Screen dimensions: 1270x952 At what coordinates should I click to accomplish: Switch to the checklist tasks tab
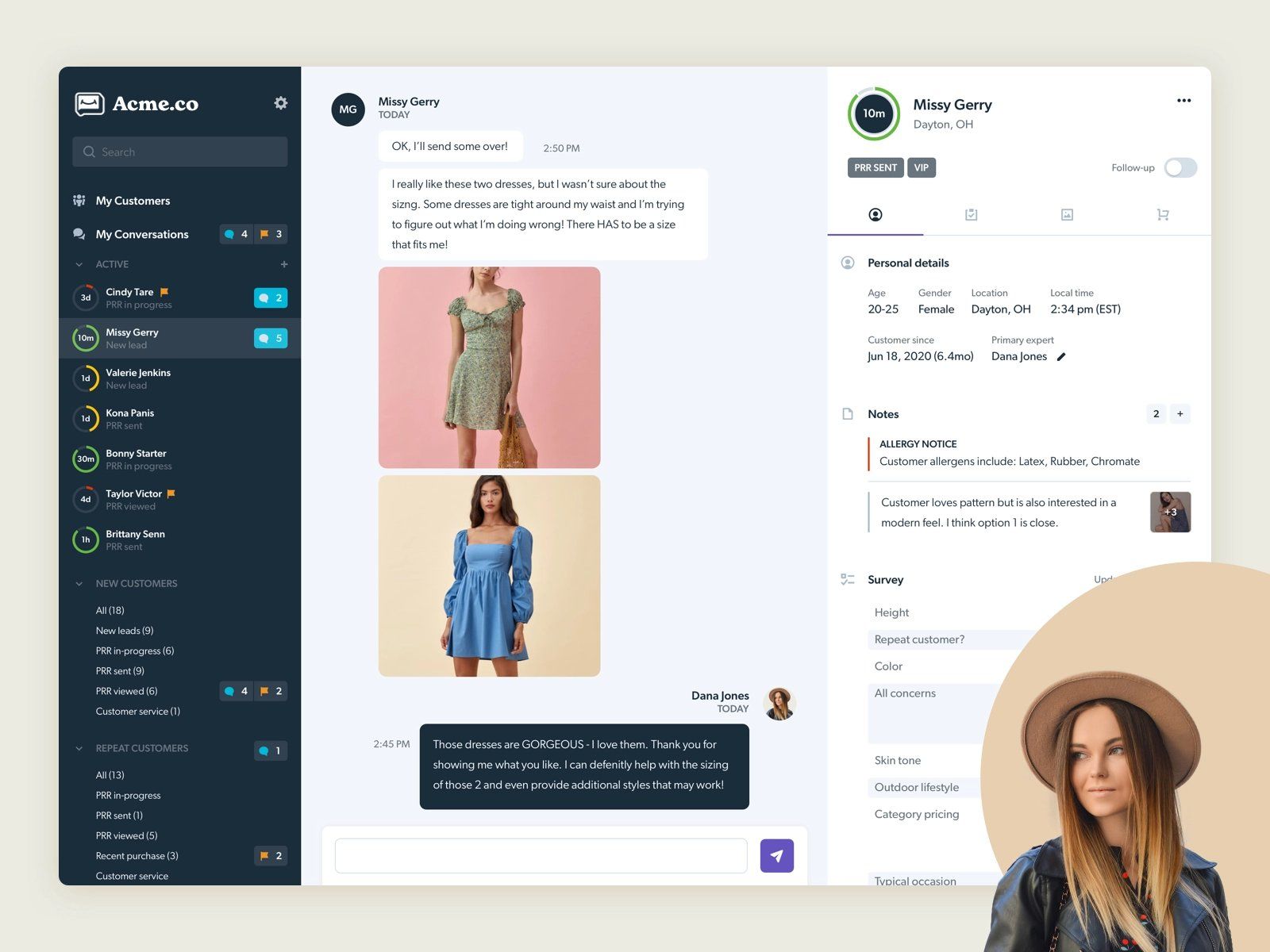pyautogui.click(x=971, y=215)
